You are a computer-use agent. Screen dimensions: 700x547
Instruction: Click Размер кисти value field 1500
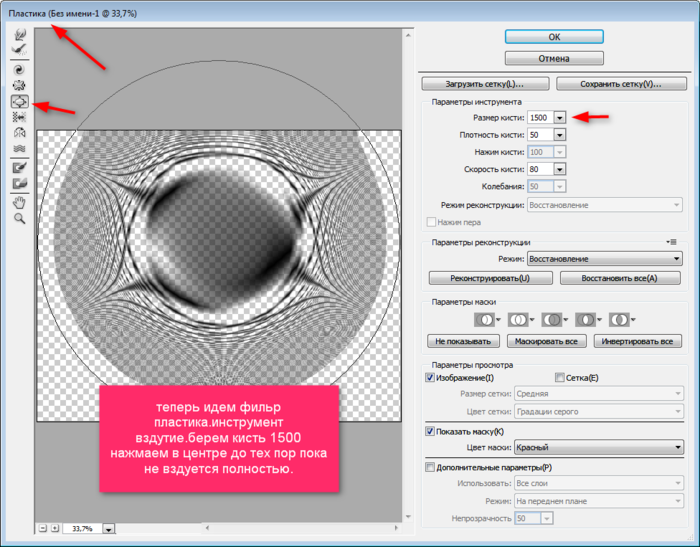point(541,118)
